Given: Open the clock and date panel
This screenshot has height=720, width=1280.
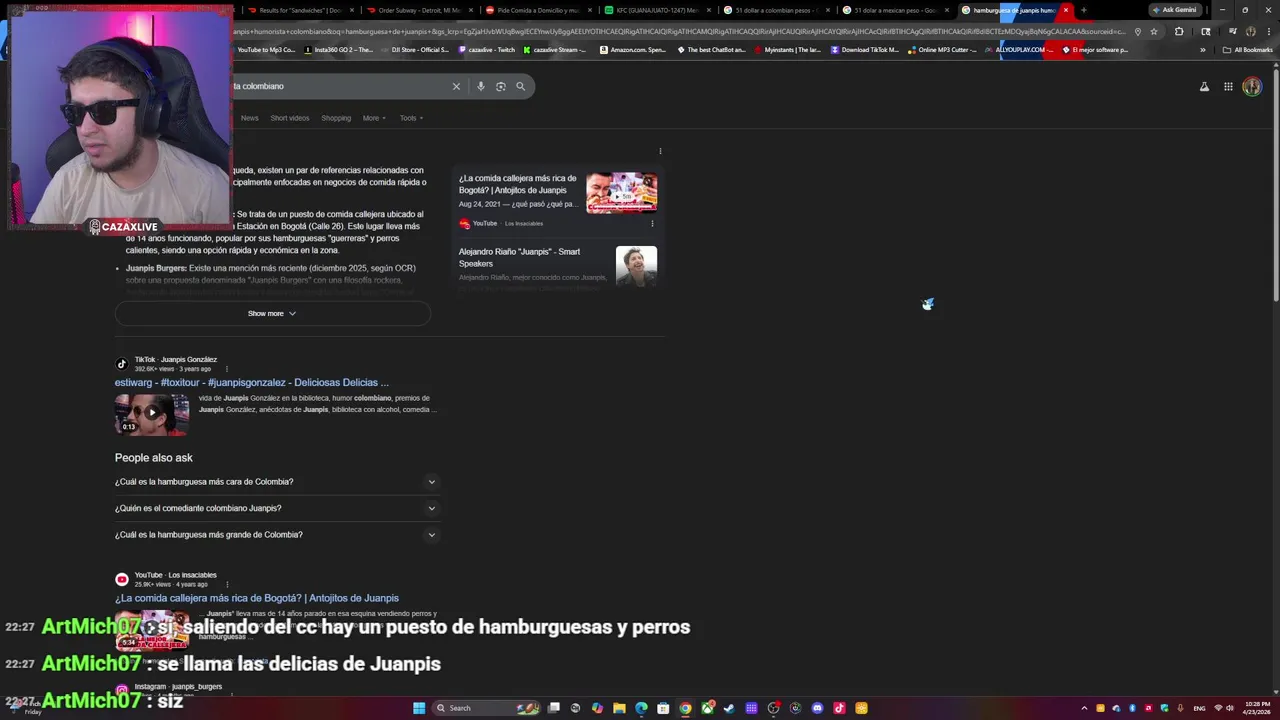Looking at the screenshot, I should click(1257, 708).
